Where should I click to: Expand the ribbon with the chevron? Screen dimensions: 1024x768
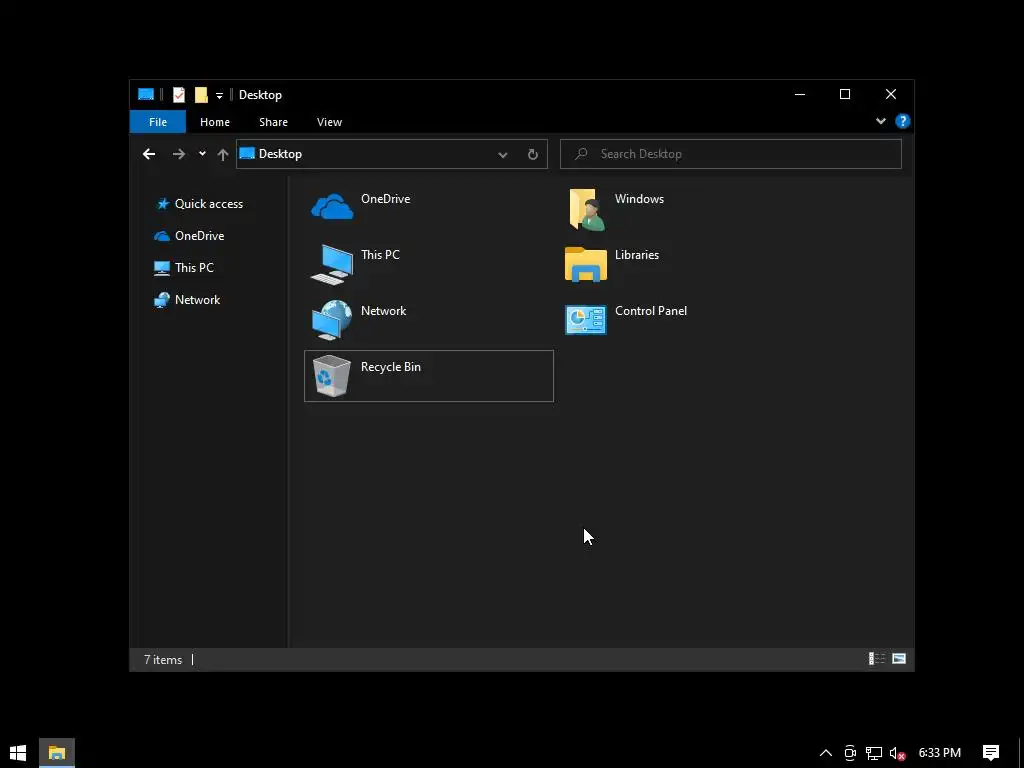tap(881, 121)
